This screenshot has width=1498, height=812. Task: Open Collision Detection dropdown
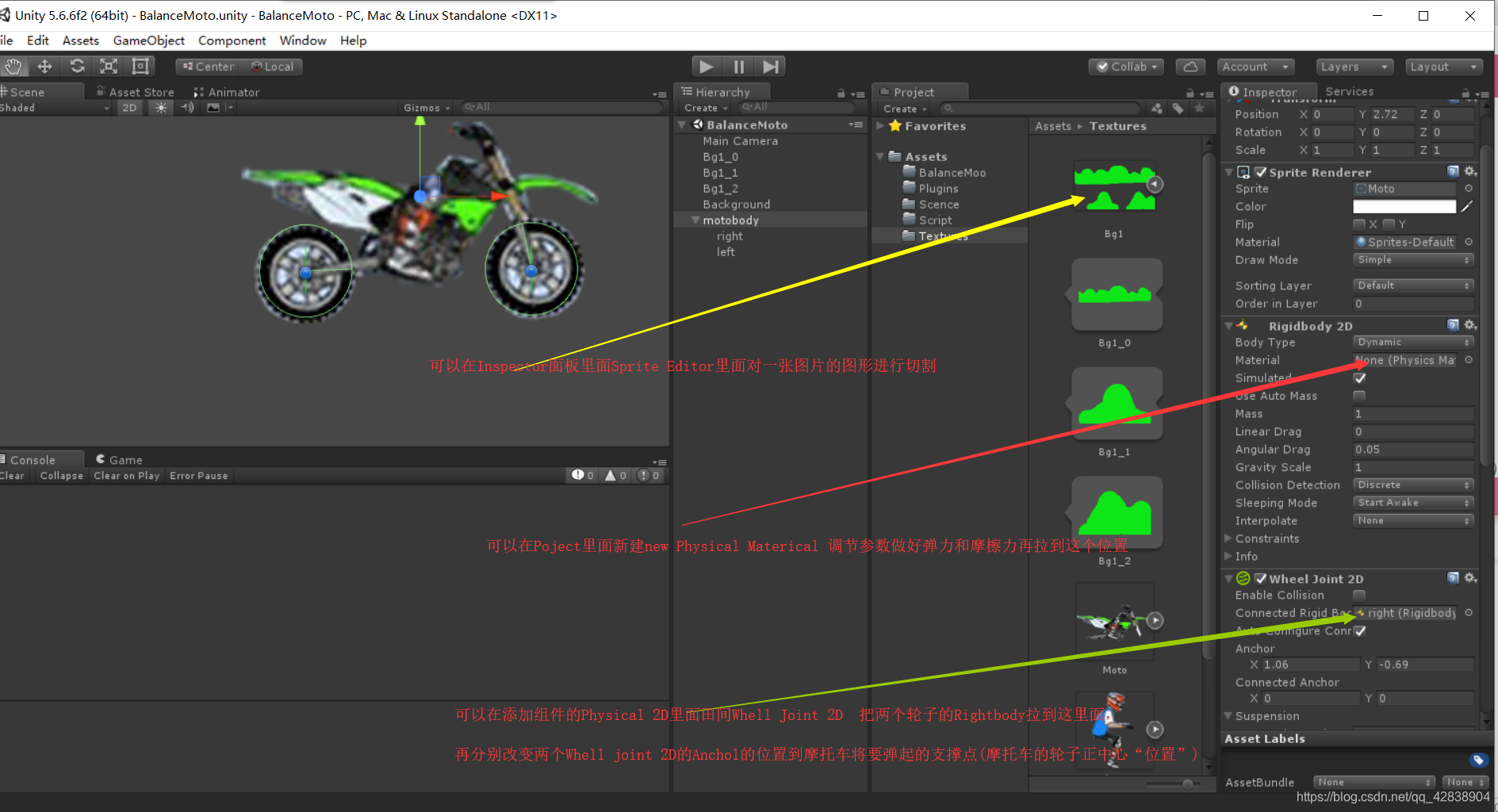pos(1412,485)
